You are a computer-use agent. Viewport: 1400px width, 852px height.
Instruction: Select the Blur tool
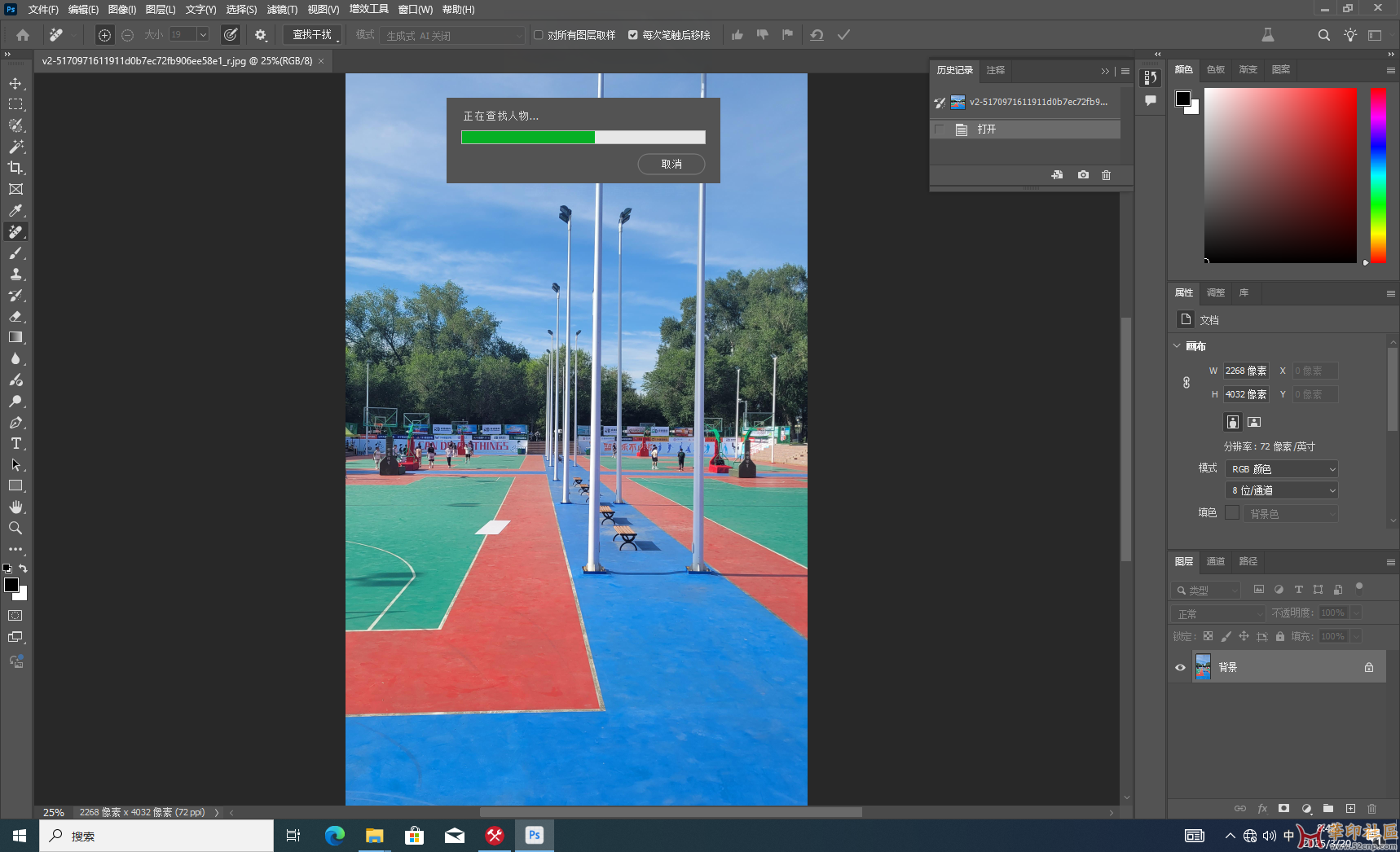coord(15,358)
